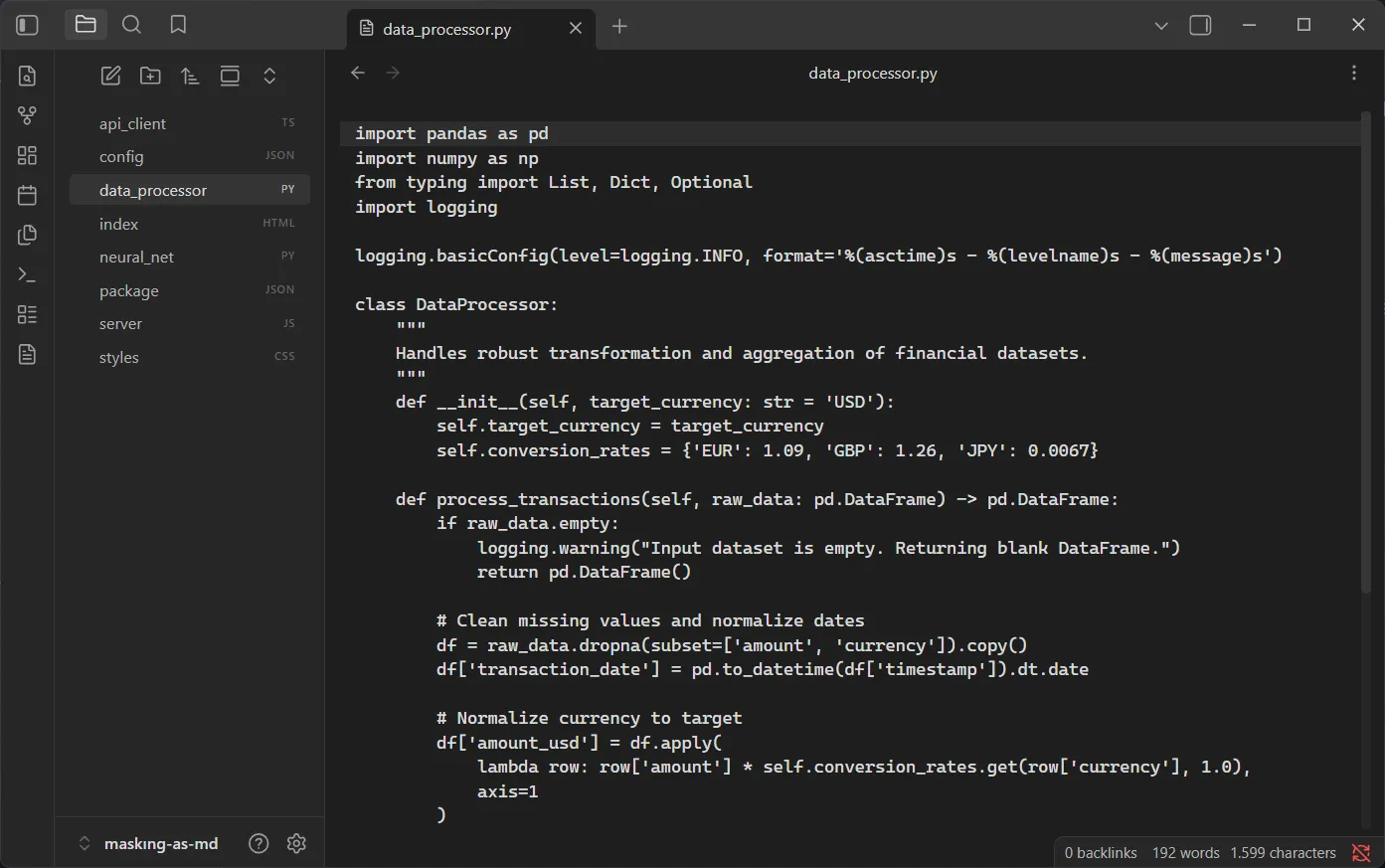1385x868 pixels.
Task: Close the data_processor.py tab
Action: tap(576, 28)
